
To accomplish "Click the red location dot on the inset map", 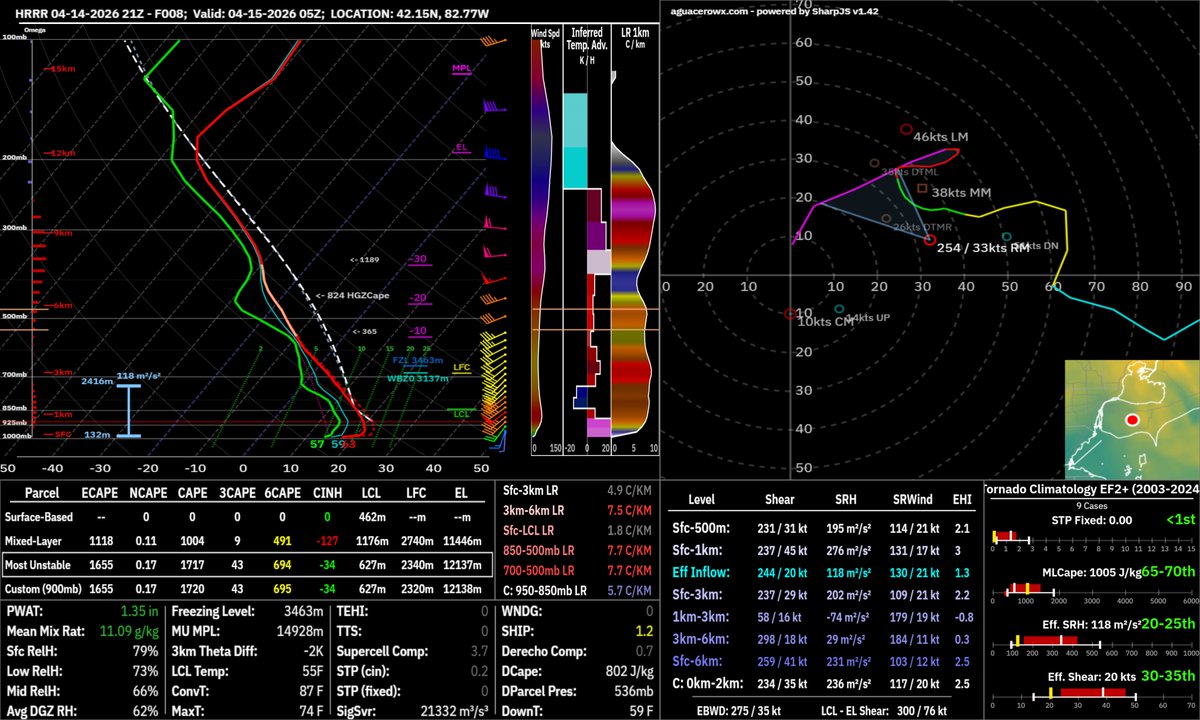I will click(x=1133, y=421).
